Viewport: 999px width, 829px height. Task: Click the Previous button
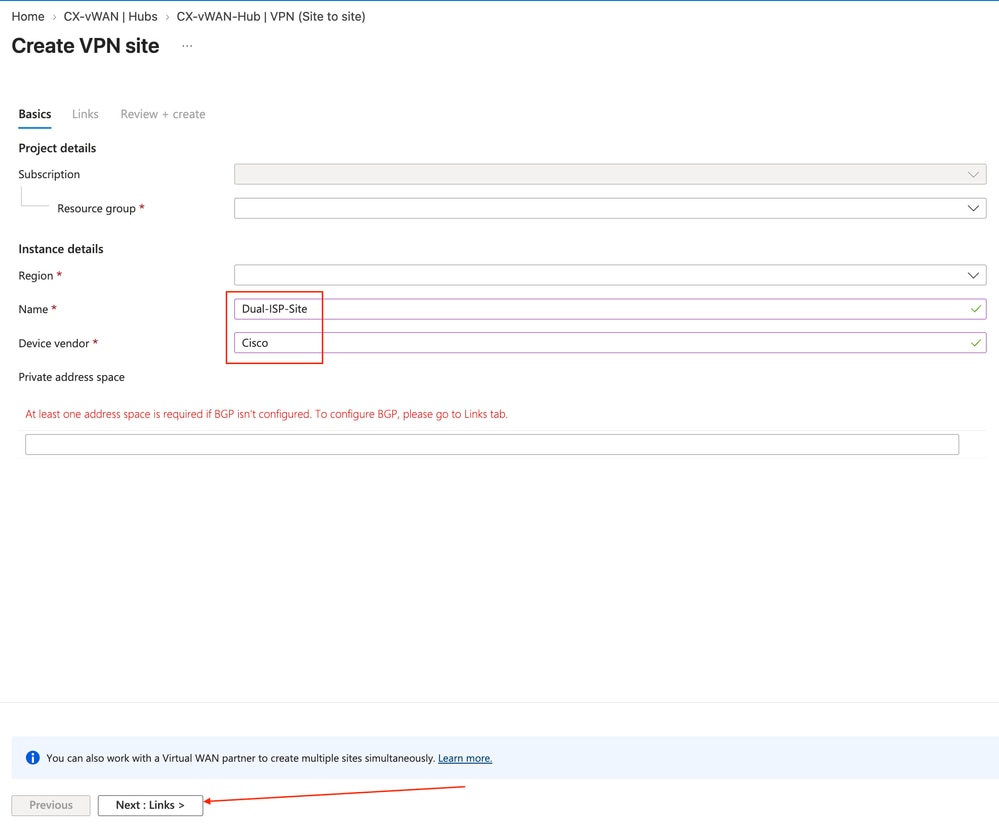coord(51,805)
